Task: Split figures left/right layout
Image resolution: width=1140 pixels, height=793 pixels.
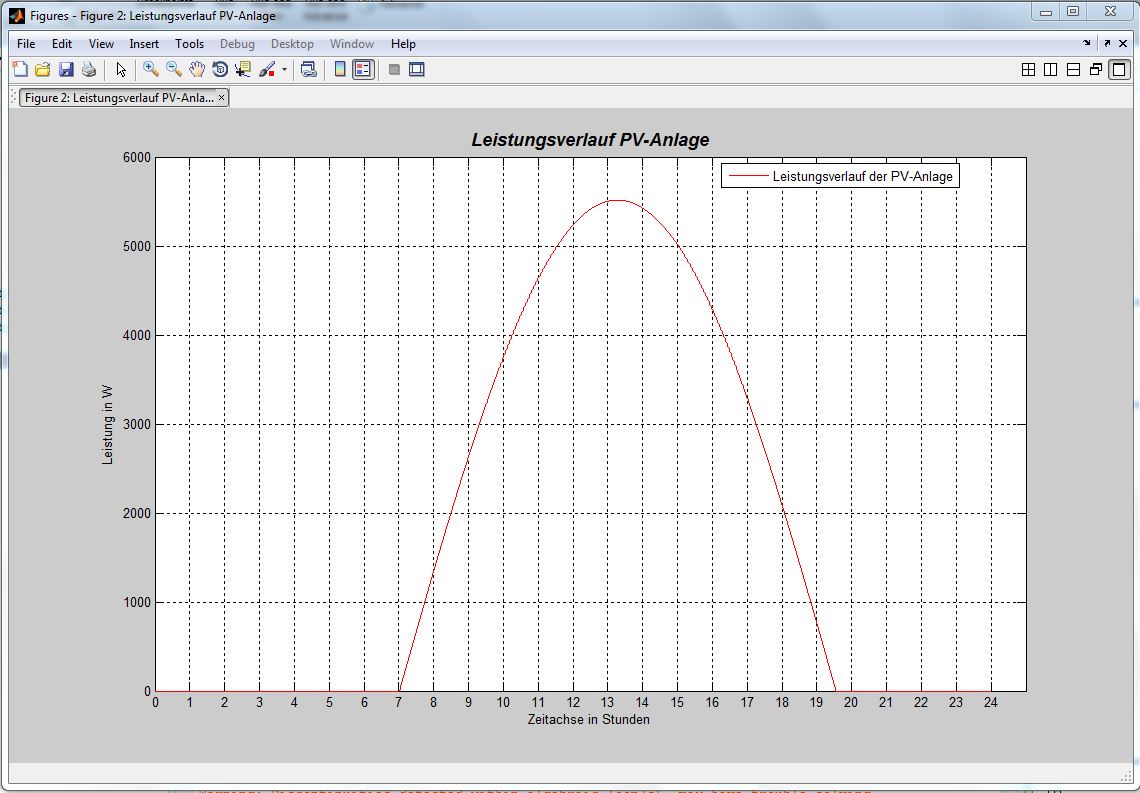Action: coord(1050,69)
